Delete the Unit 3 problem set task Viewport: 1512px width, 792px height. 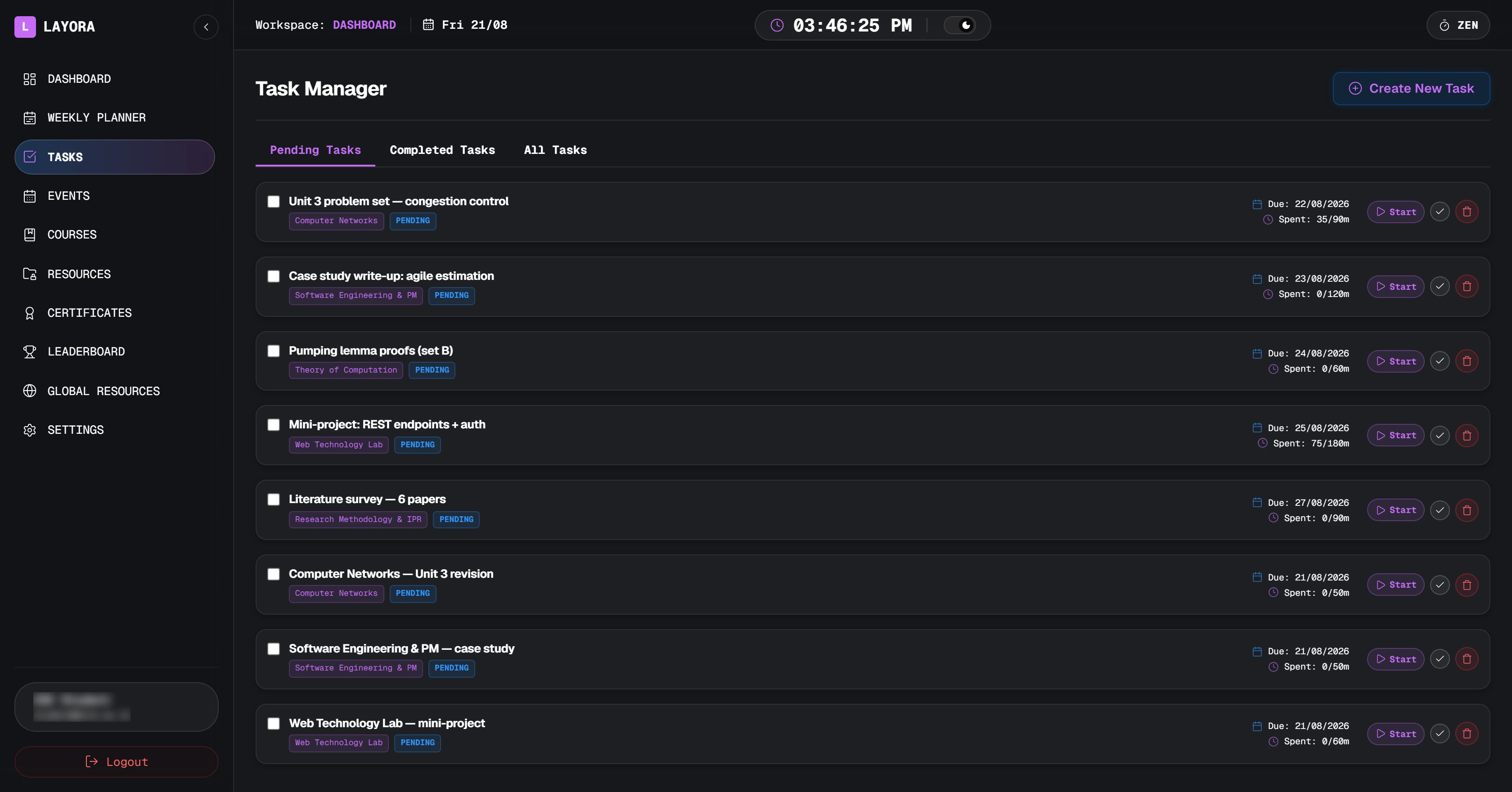click(x=1467, y=211)
